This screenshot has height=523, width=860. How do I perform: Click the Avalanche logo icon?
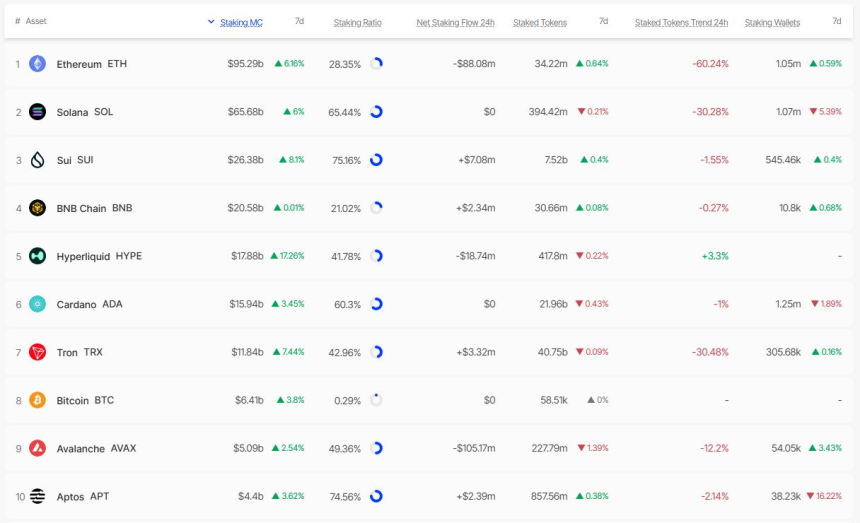click(x=37, y=448)
